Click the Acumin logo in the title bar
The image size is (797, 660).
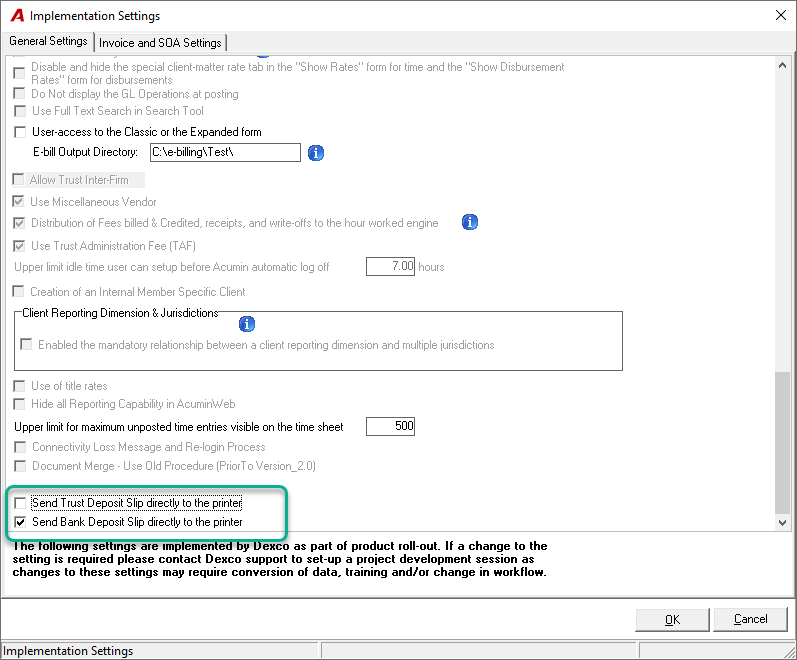click(x=17, y=16)
